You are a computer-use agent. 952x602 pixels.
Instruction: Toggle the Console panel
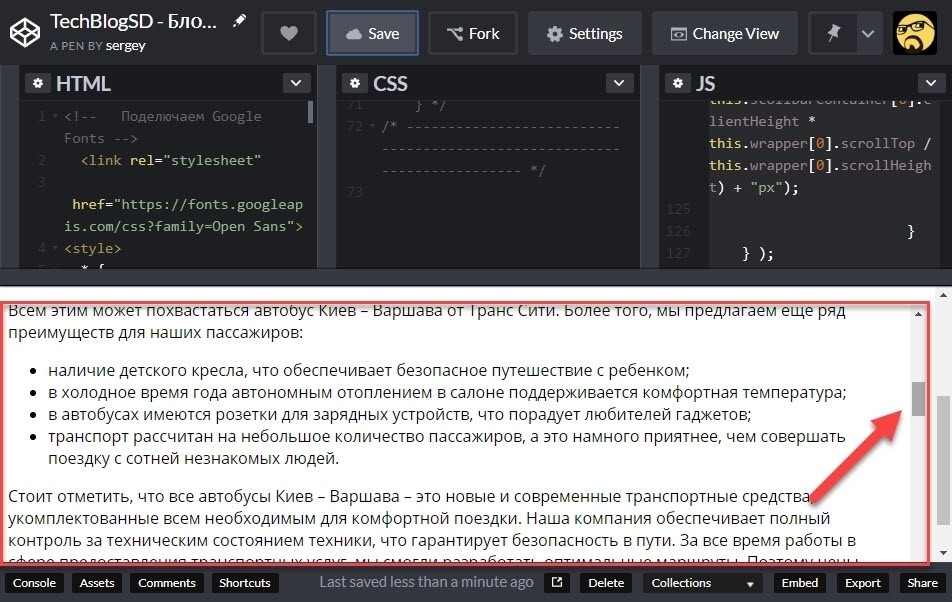point(35,583)
